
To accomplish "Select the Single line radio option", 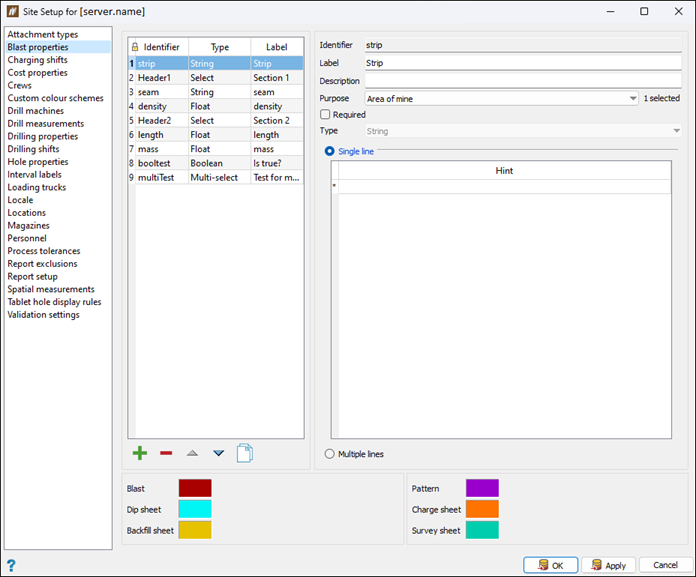I will click(x=330, y=150).
